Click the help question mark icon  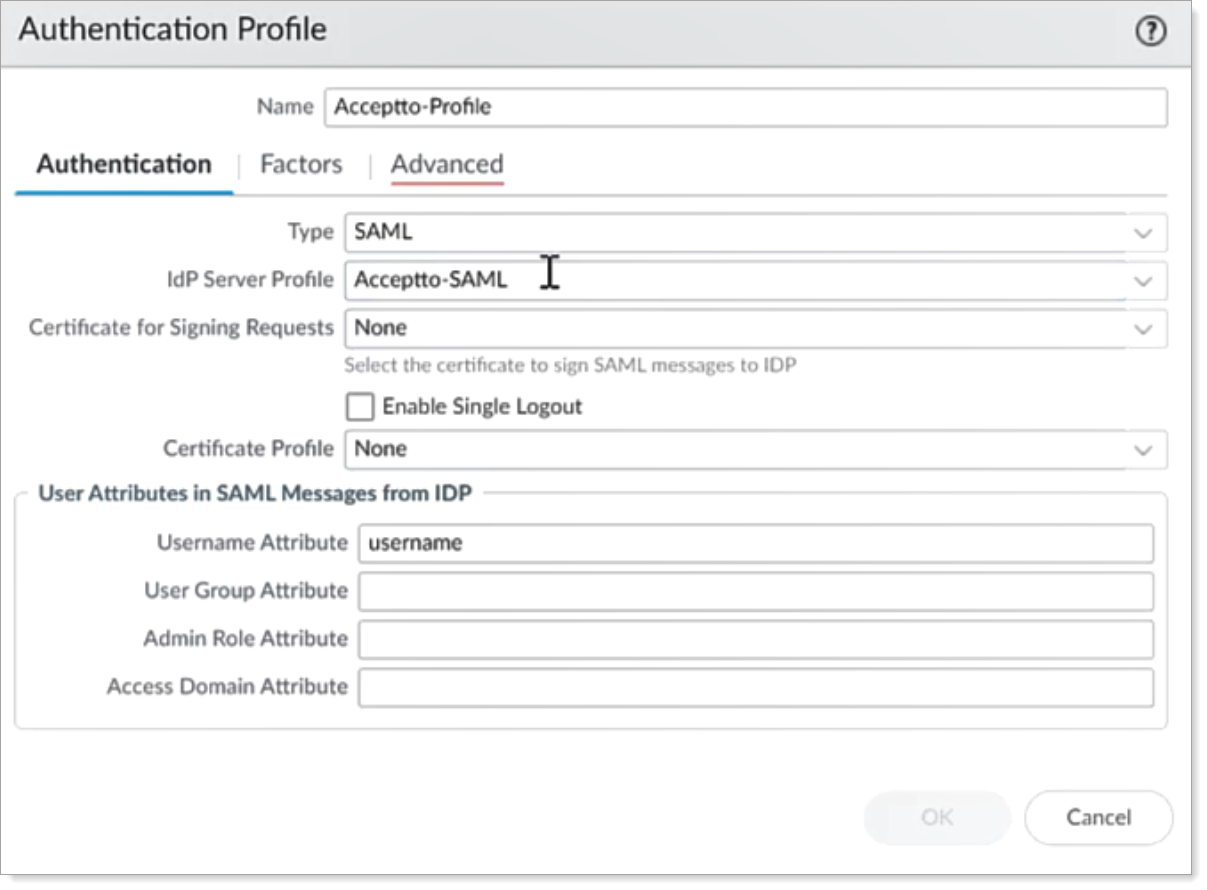tap(1151, 32)
